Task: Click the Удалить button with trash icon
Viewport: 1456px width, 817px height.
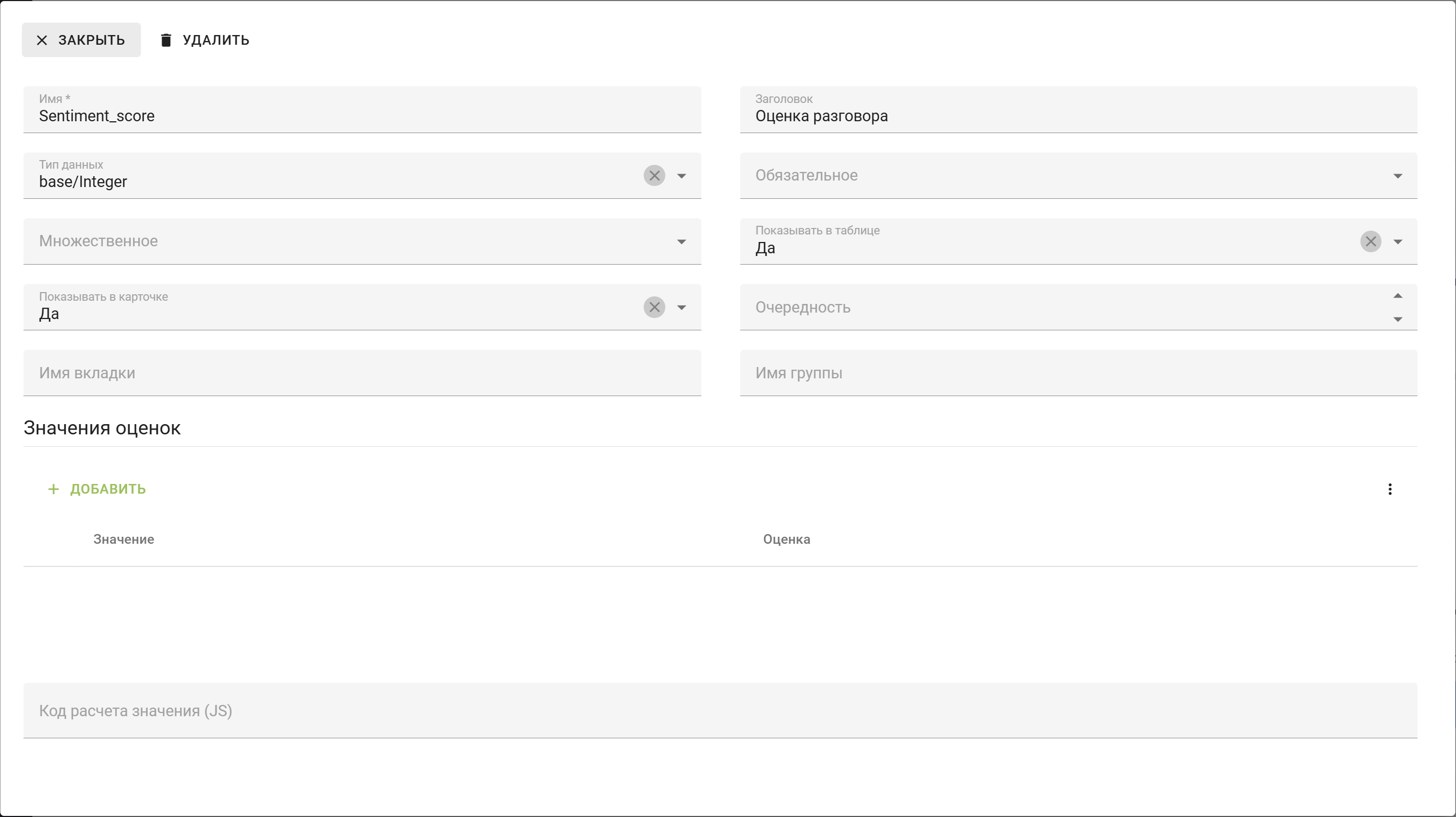Action: point(205,40)
